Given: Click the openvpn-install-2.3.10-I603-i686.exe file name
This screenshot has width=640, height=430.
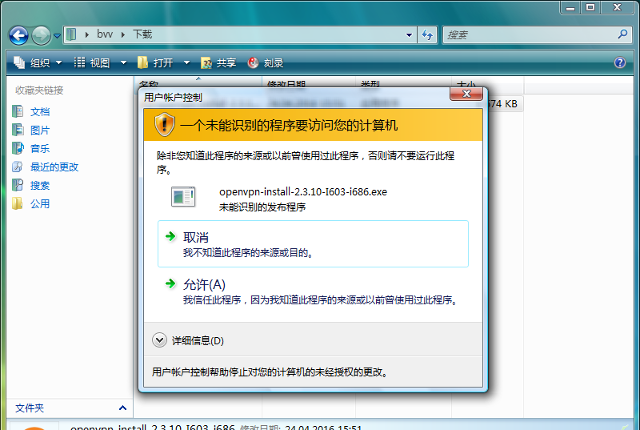Looking at the screenshot, I should [303, 192].
